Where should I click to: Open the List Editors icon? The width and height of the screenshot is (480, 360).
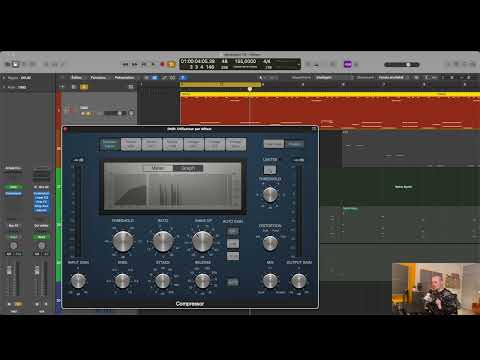pos(448,64)
